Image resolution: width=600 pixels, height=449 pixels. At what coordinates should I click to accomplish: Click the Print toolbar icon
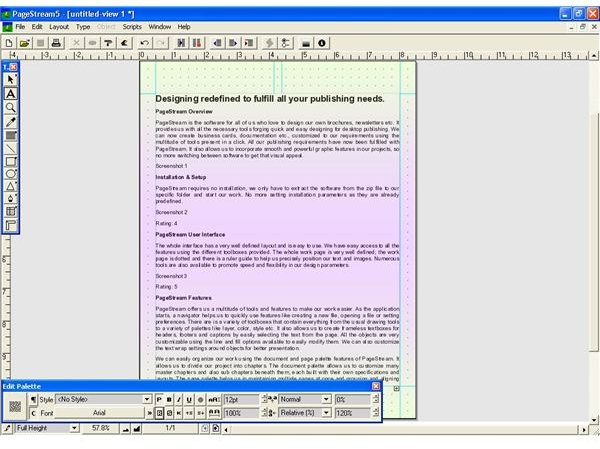pyautogui.click(x=56, y=43)
